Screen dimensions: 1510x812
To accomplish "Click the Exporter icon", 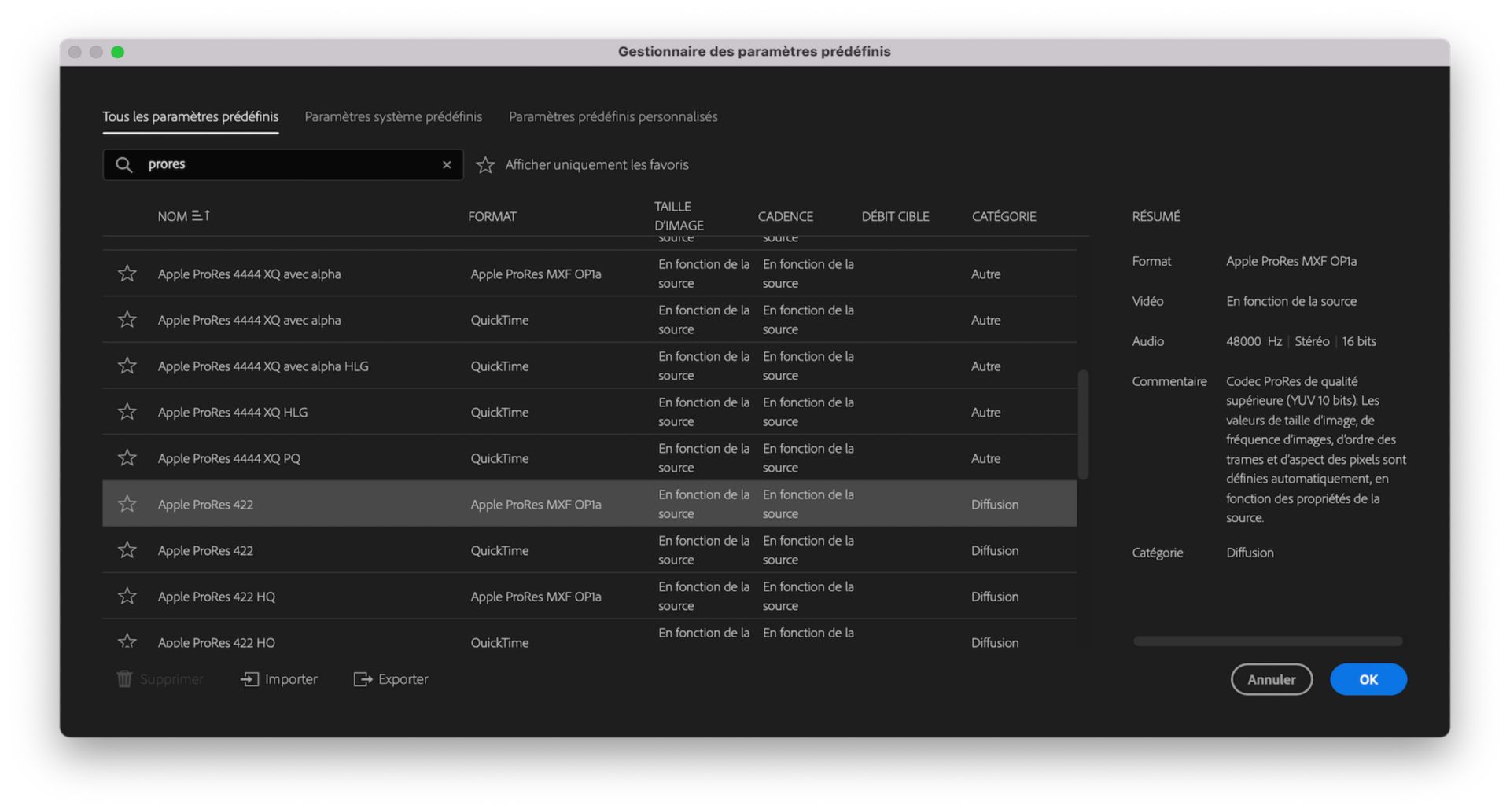I will 363,678.
